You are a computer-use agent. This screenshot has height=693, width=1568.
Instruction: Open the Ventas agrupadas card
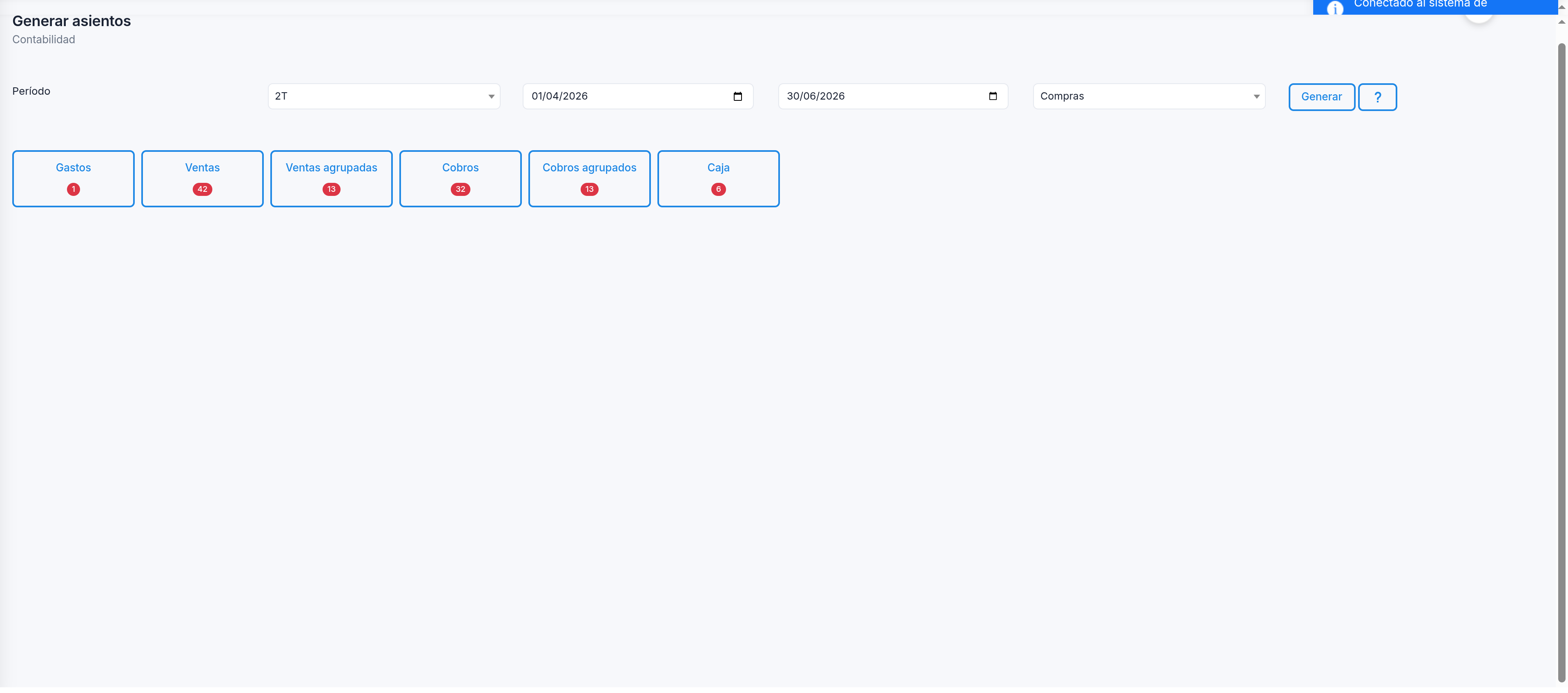(331, 179)
